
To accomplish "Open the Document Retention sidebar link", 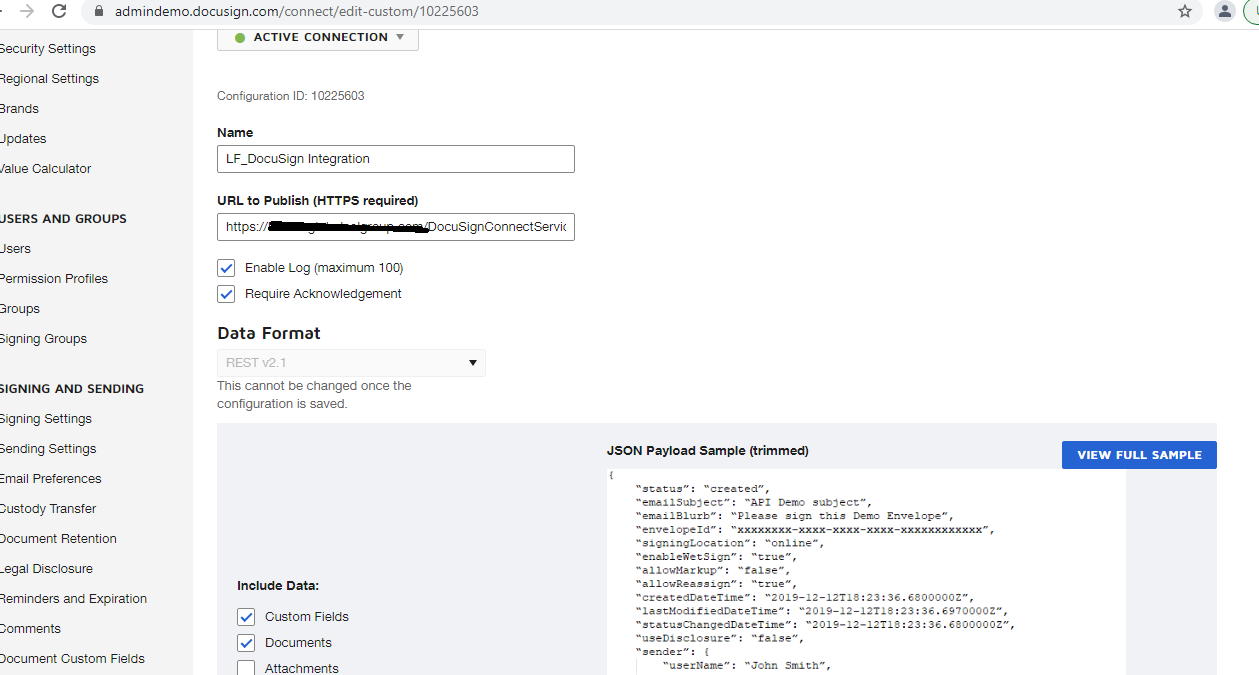I will tap(58, 539).
